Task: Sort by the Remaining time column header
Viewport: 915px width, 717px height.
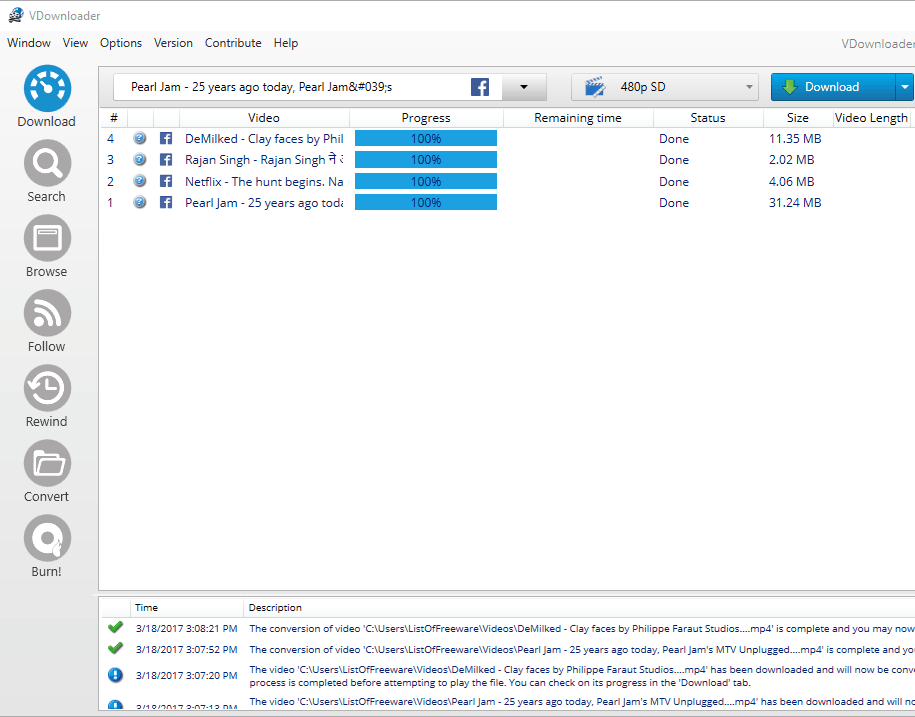Action: click(578, 118)
